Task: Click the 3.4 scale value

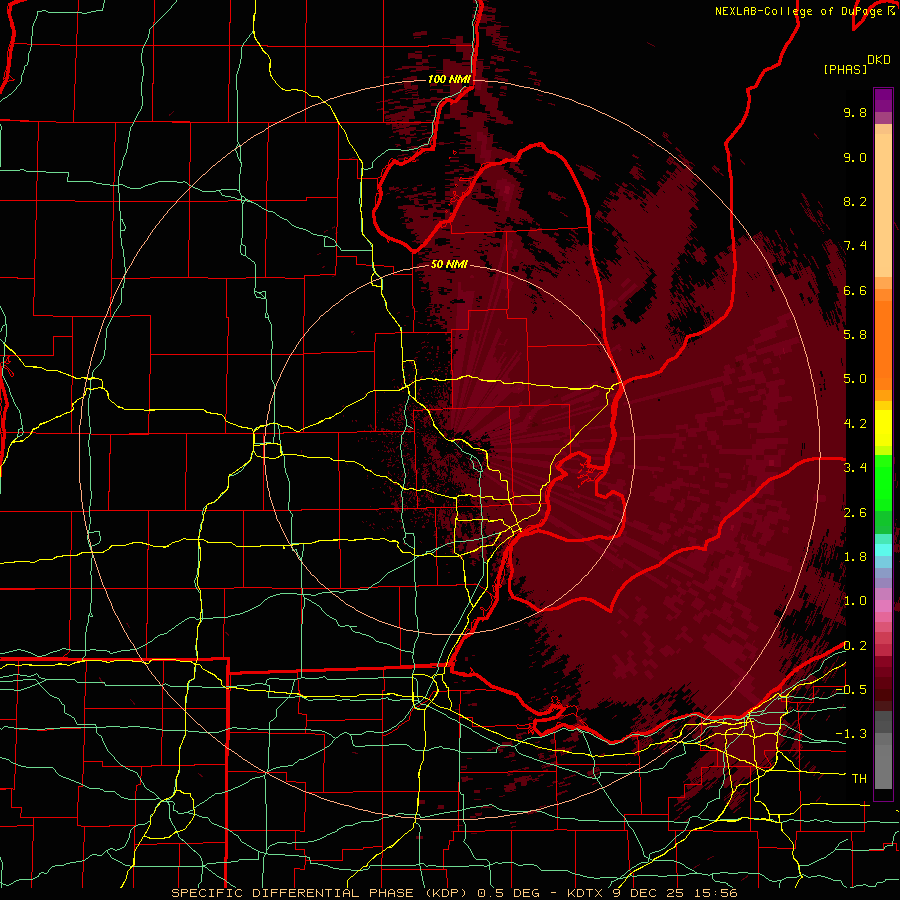Action: [855, 468]
